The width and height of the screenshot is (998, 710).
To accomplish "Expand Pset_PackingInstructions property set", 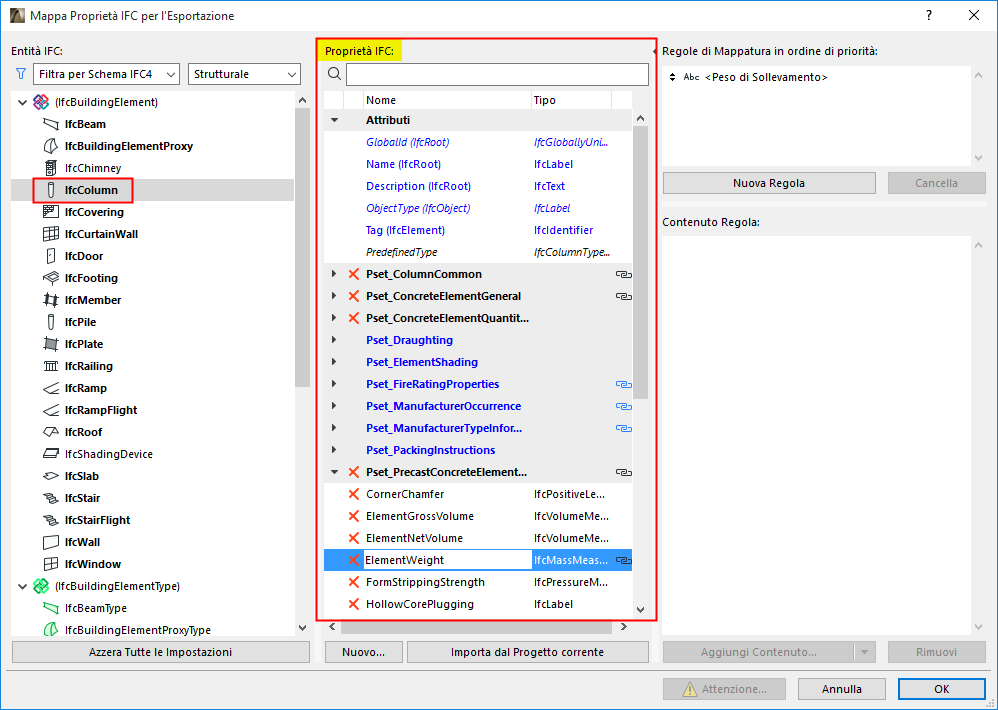I will click(334, 450).
